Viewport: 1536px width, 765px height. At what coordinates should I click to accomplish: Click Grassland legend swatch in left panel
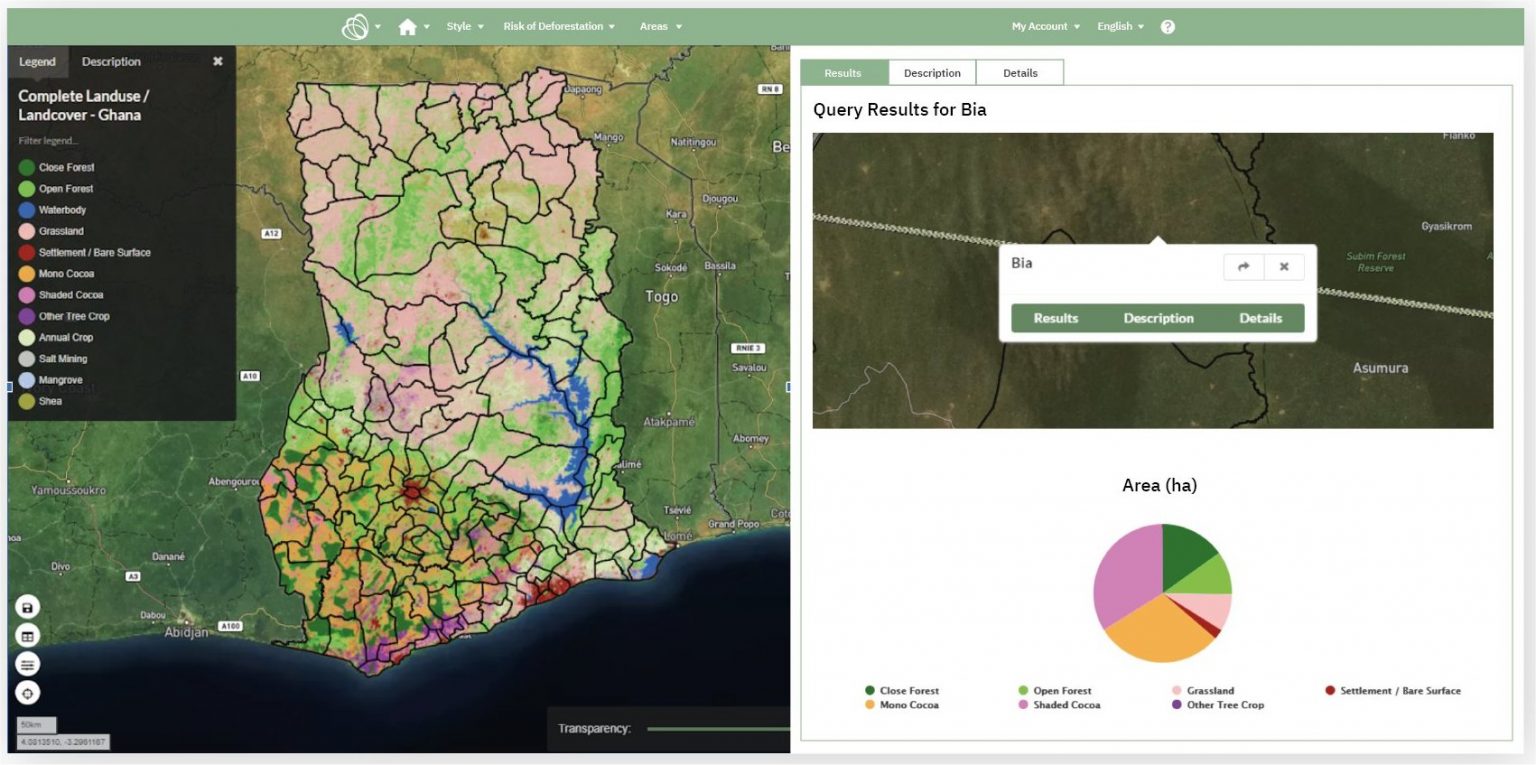point(27,231)
